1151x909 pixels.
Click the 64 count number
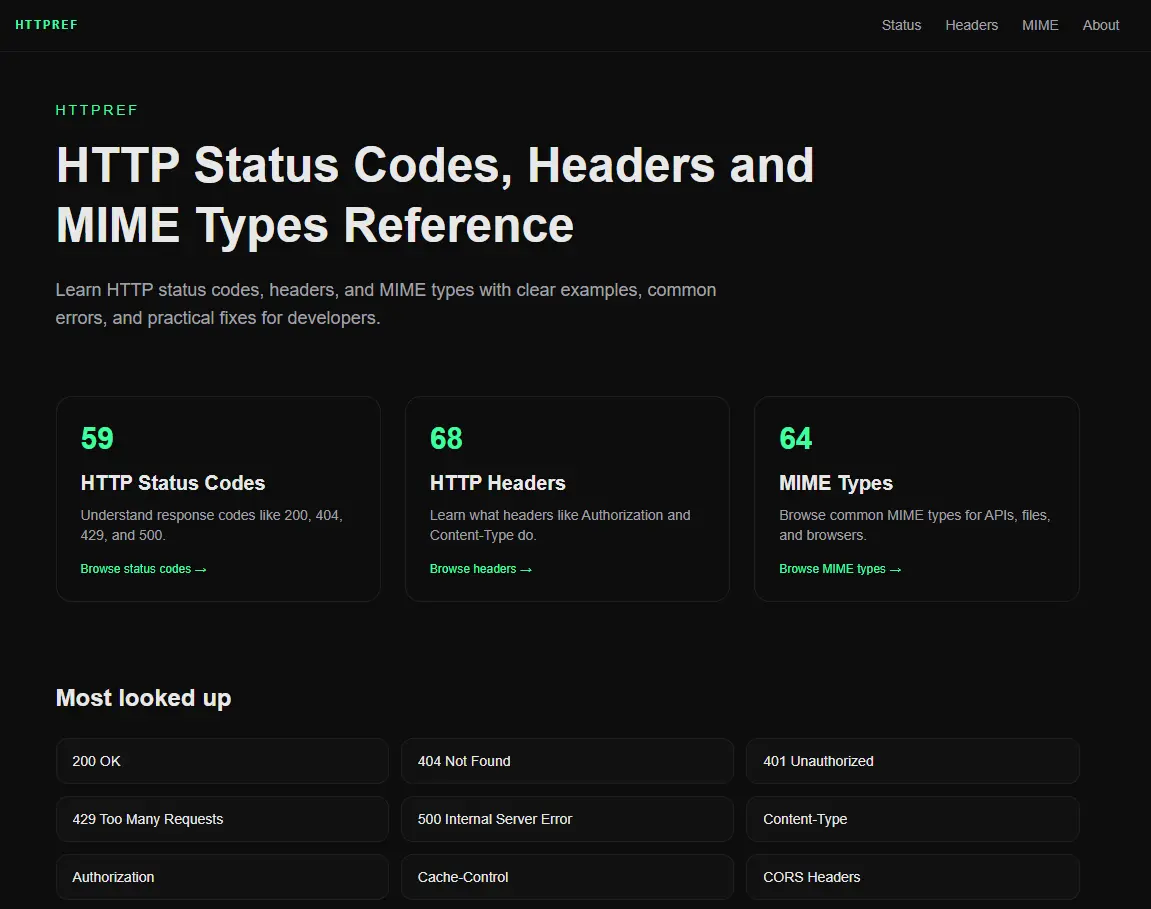pos(796,438)
